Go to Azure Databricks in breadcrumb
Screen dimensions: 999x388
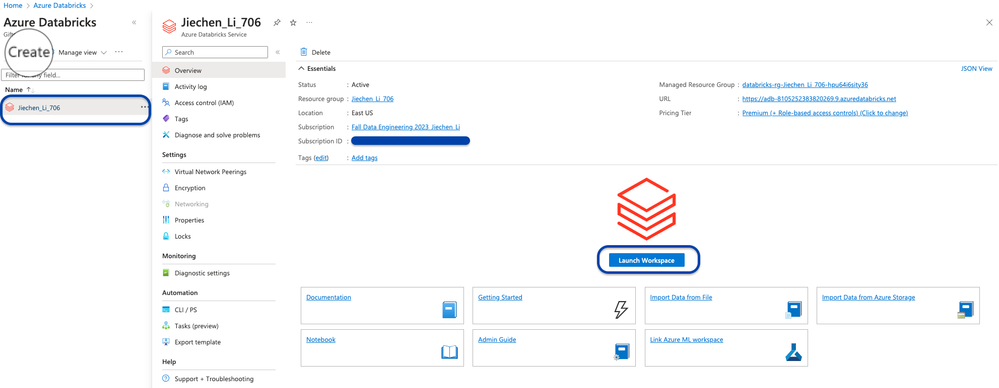point(59,5)
